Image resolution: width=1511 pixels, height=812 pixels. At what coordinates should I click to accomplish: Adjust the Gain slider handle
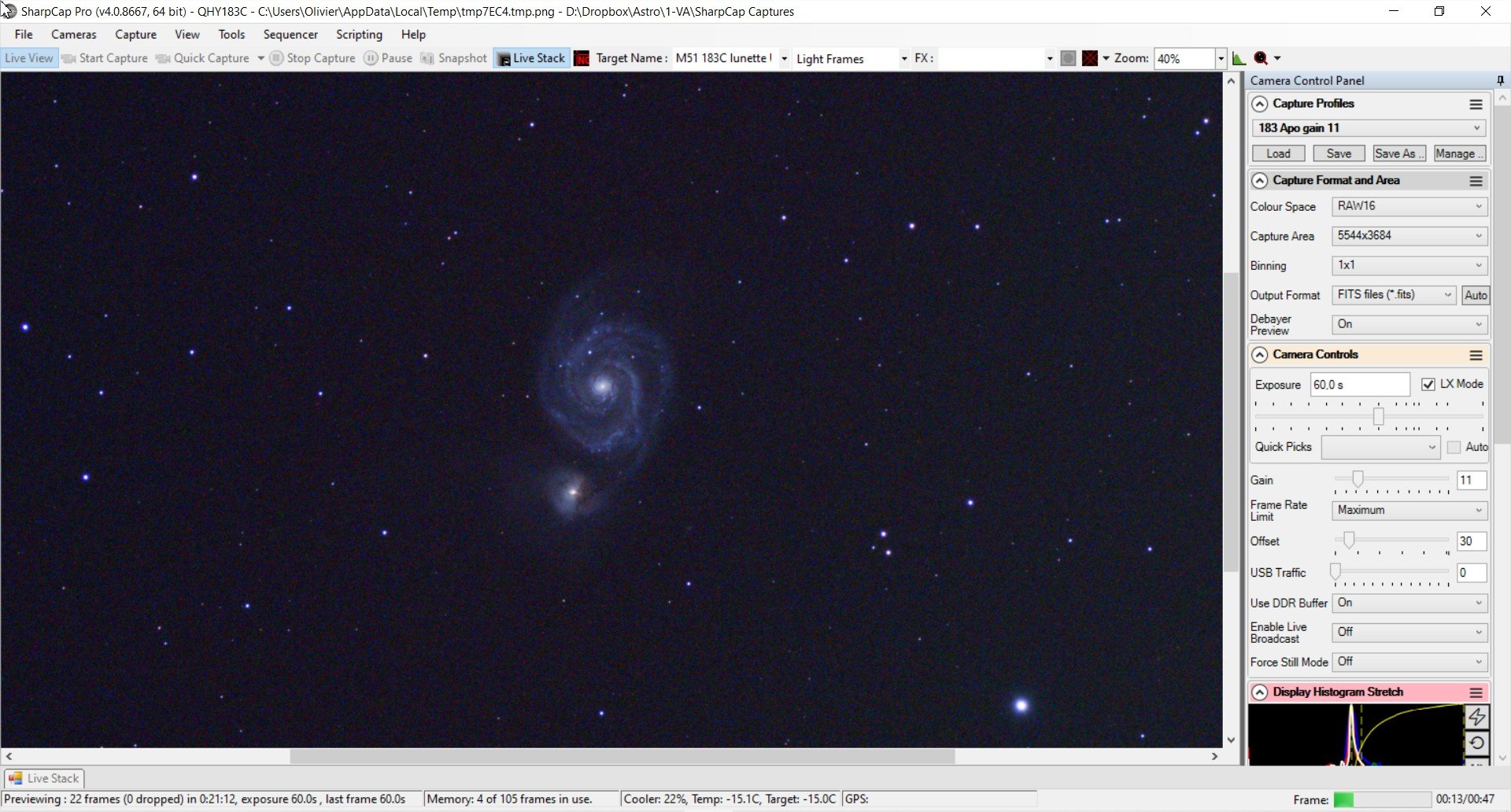tap(1358, 479)
